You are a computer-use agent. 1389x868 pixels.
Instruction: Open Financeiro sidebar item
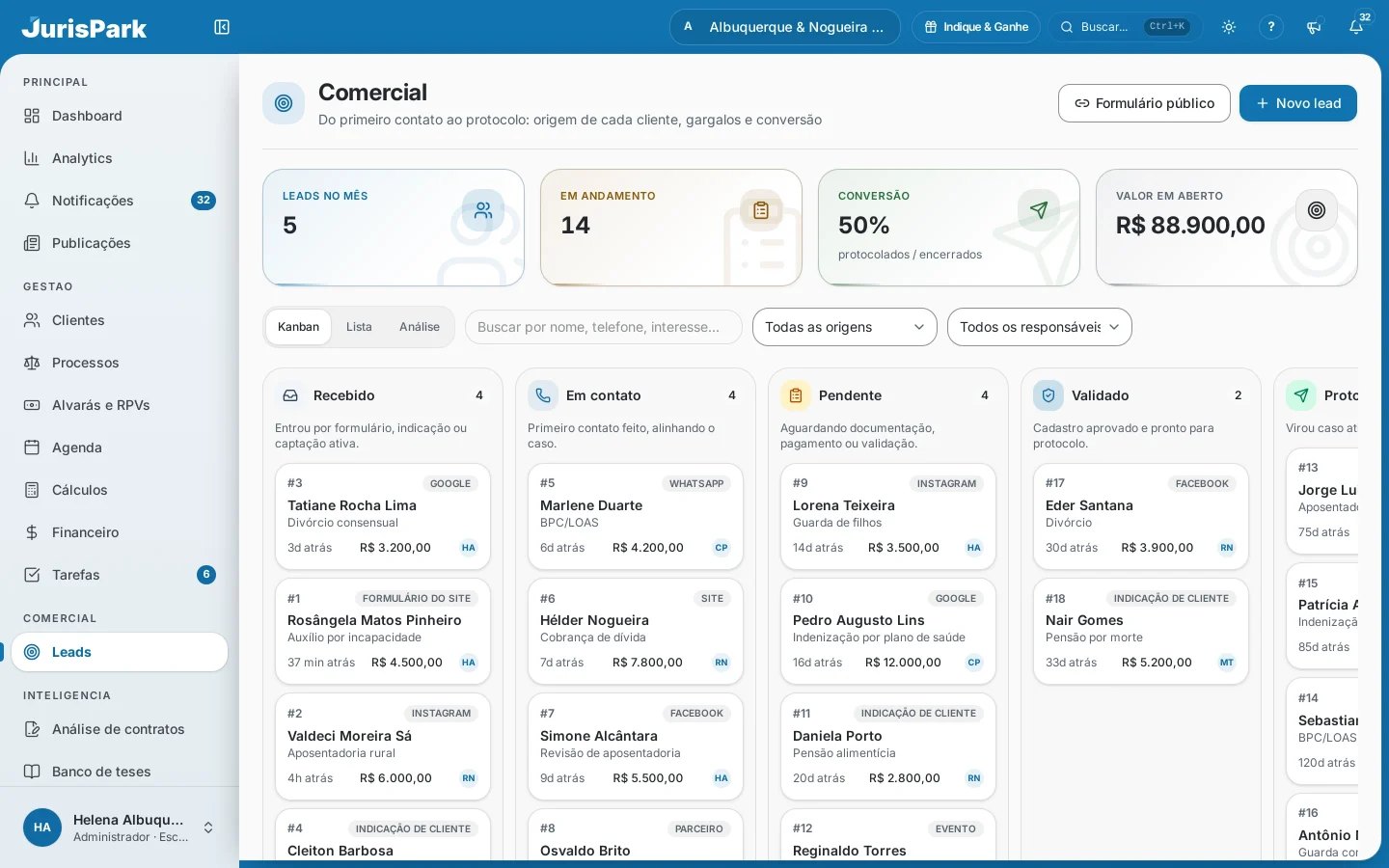(120, 532)
